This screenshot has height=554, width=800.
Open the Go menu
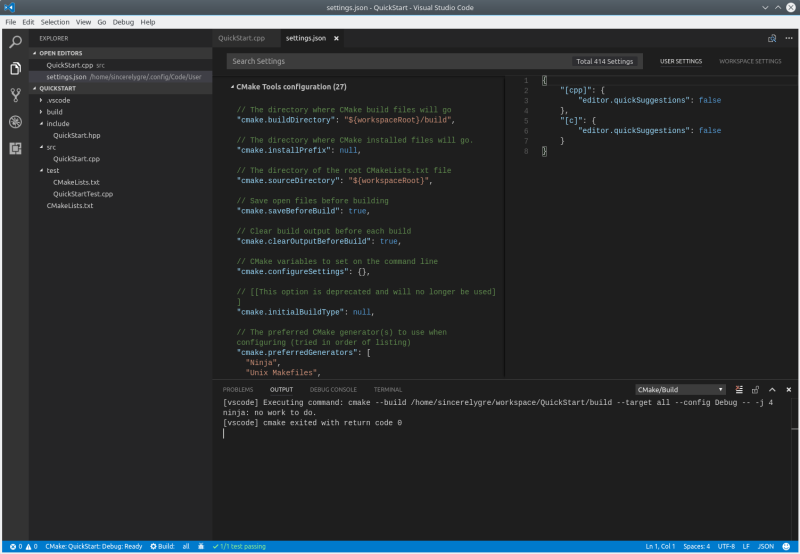click(102, 22)
